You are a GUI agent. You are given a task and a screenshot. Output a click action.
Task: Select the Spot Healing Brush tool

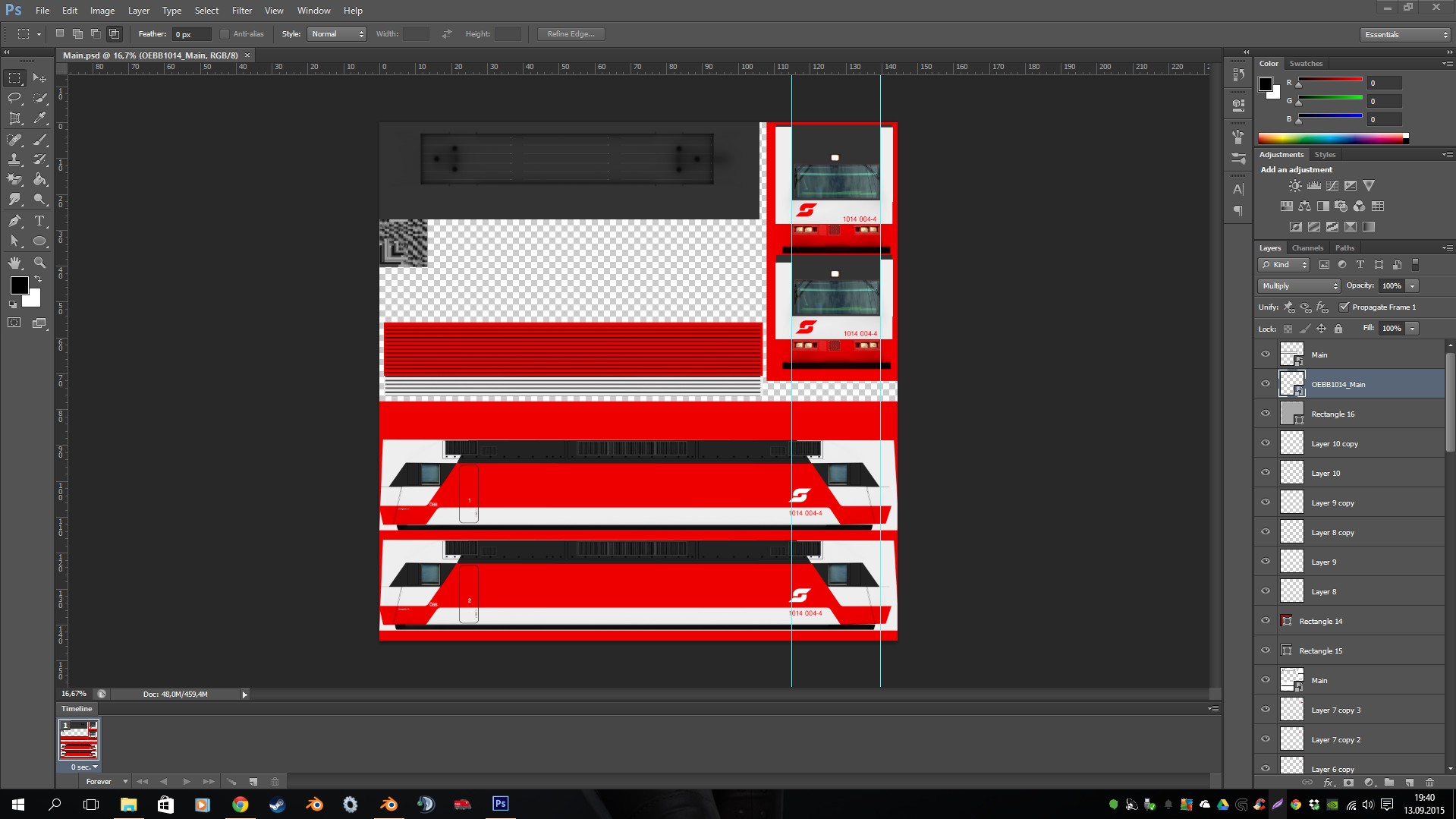(x=14, y=140)
